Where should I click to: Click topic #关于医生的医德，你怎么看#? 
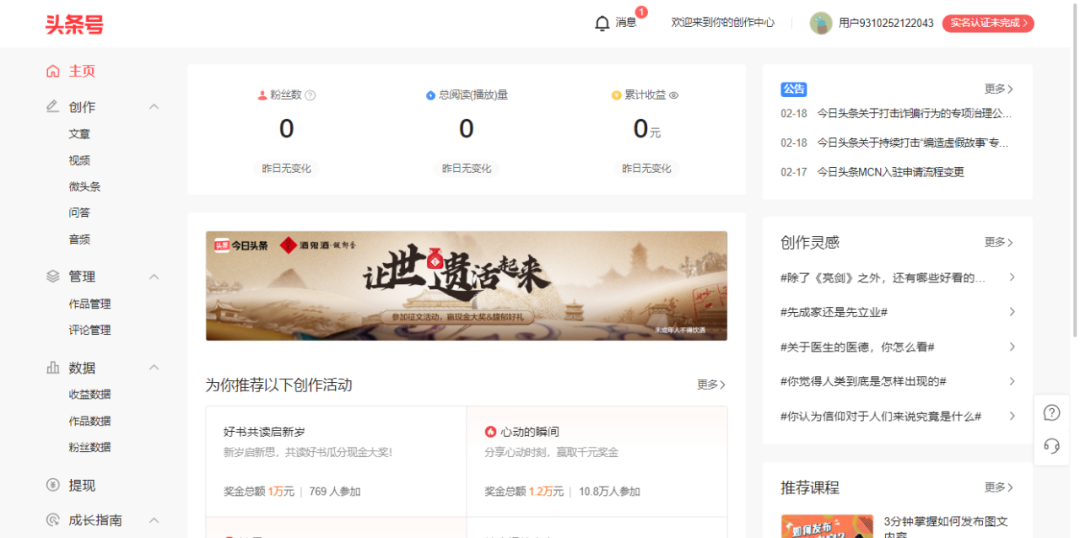pos(858,346)
